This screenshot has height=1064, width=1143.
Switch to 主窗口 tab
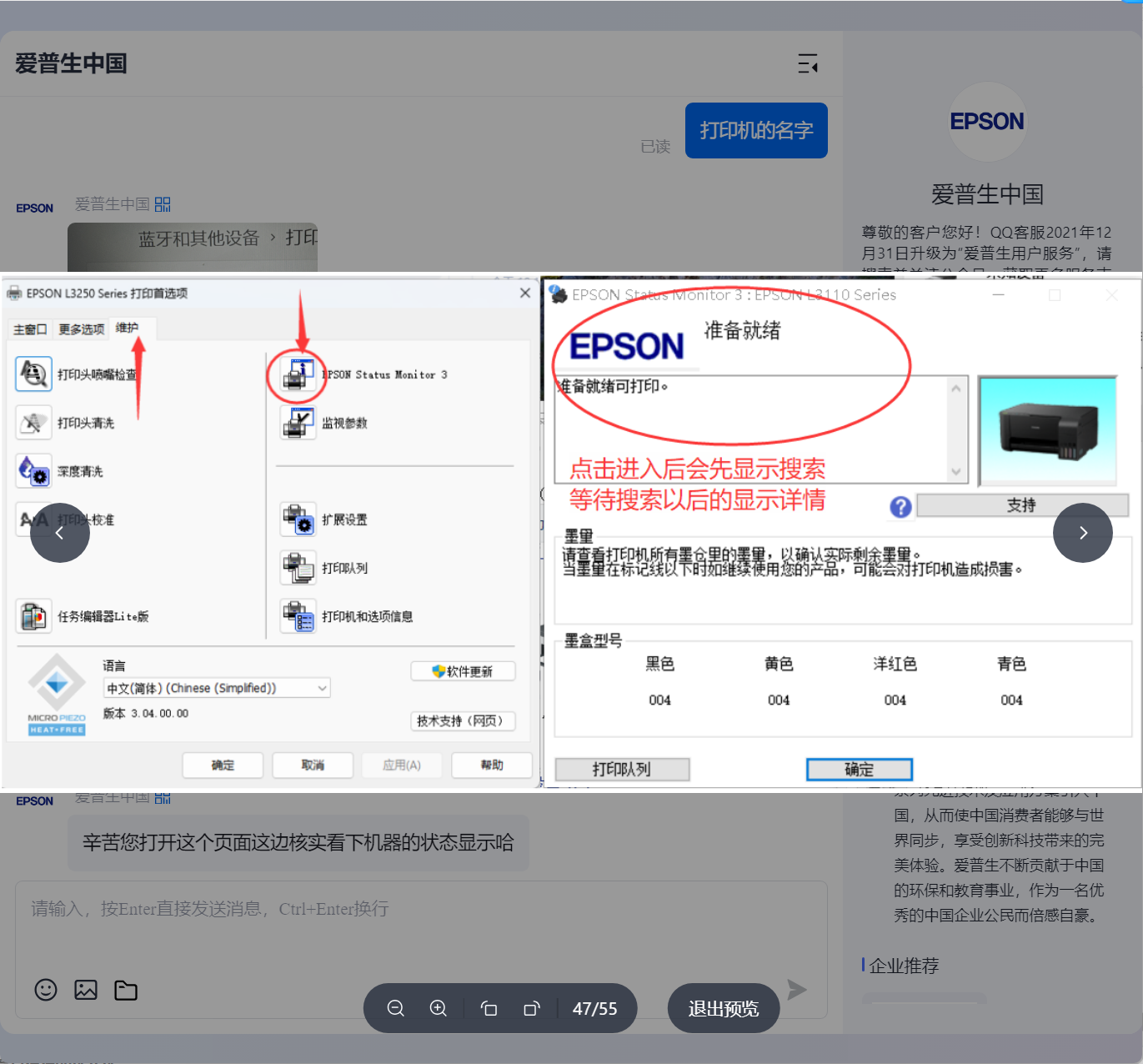pos(30,329)
